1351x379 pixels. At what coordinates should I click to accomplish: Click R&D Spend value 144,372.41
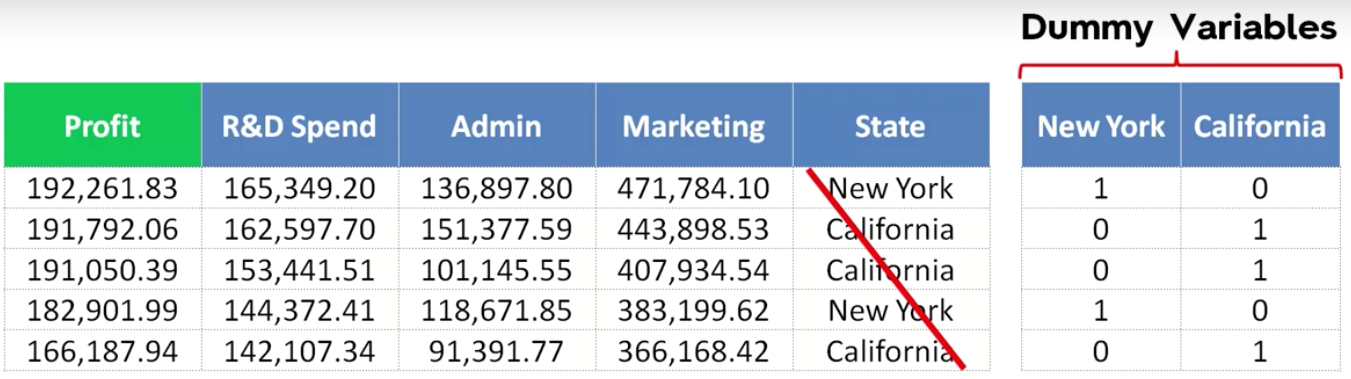point(300,310)
